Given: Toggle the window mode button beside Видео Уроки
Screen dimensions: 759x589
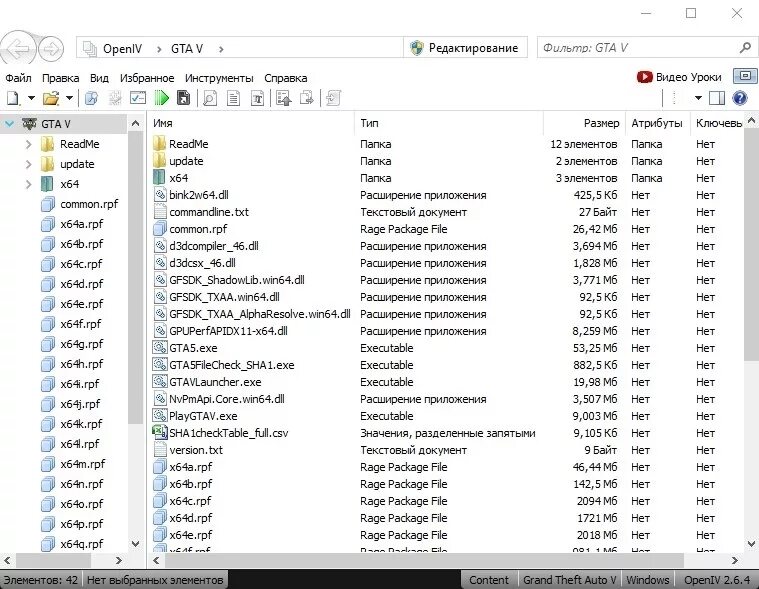Looking at the screenshot, I should (x=745, y=76).
